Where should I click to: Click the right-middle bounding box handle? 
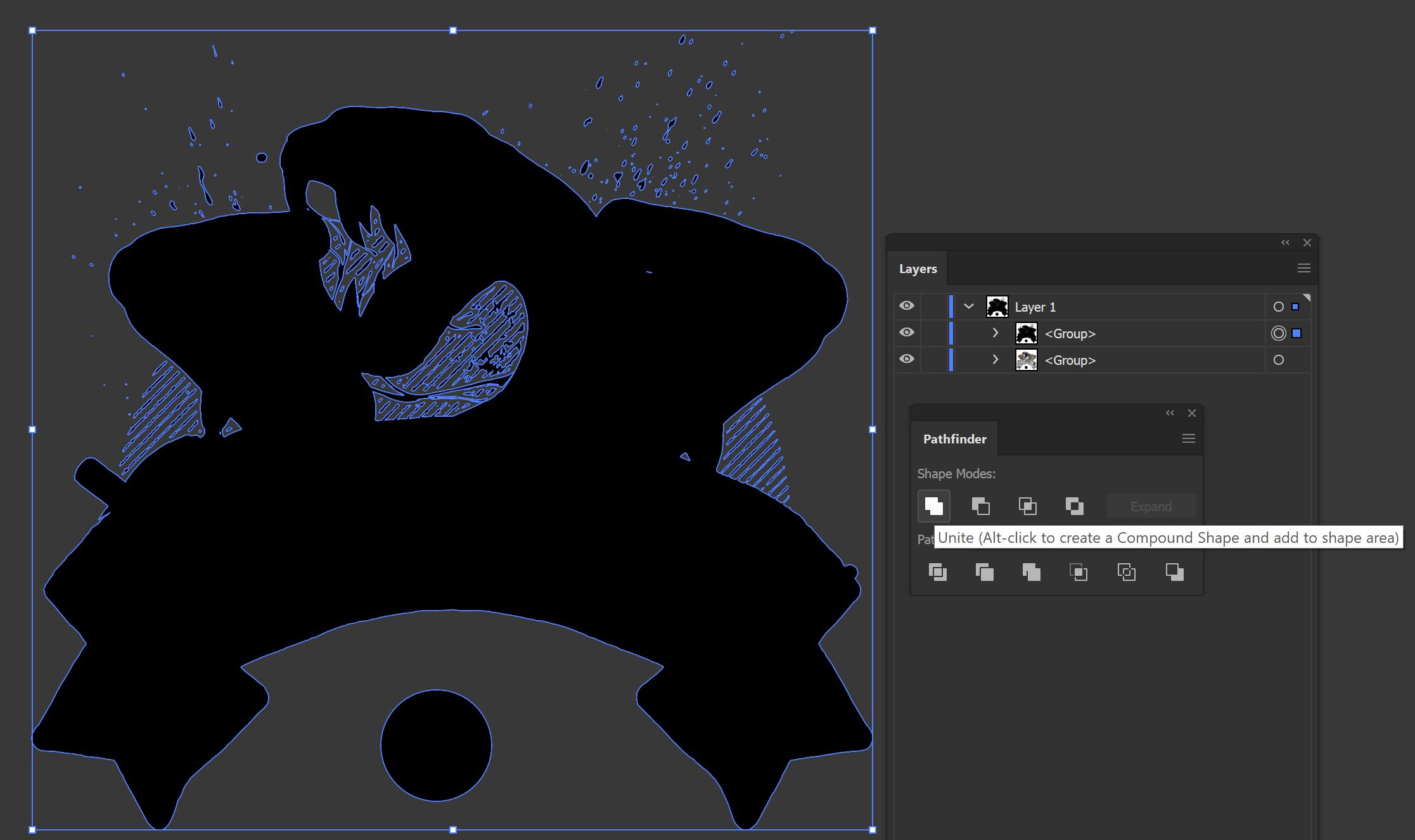point(873,430)
